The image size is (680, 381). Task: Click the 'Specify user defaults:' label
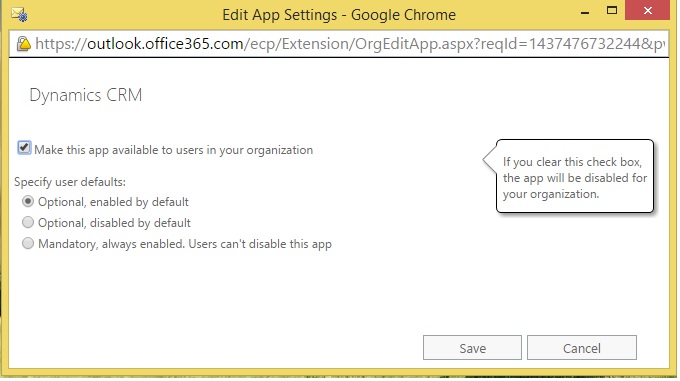click(x=70, y=182)
